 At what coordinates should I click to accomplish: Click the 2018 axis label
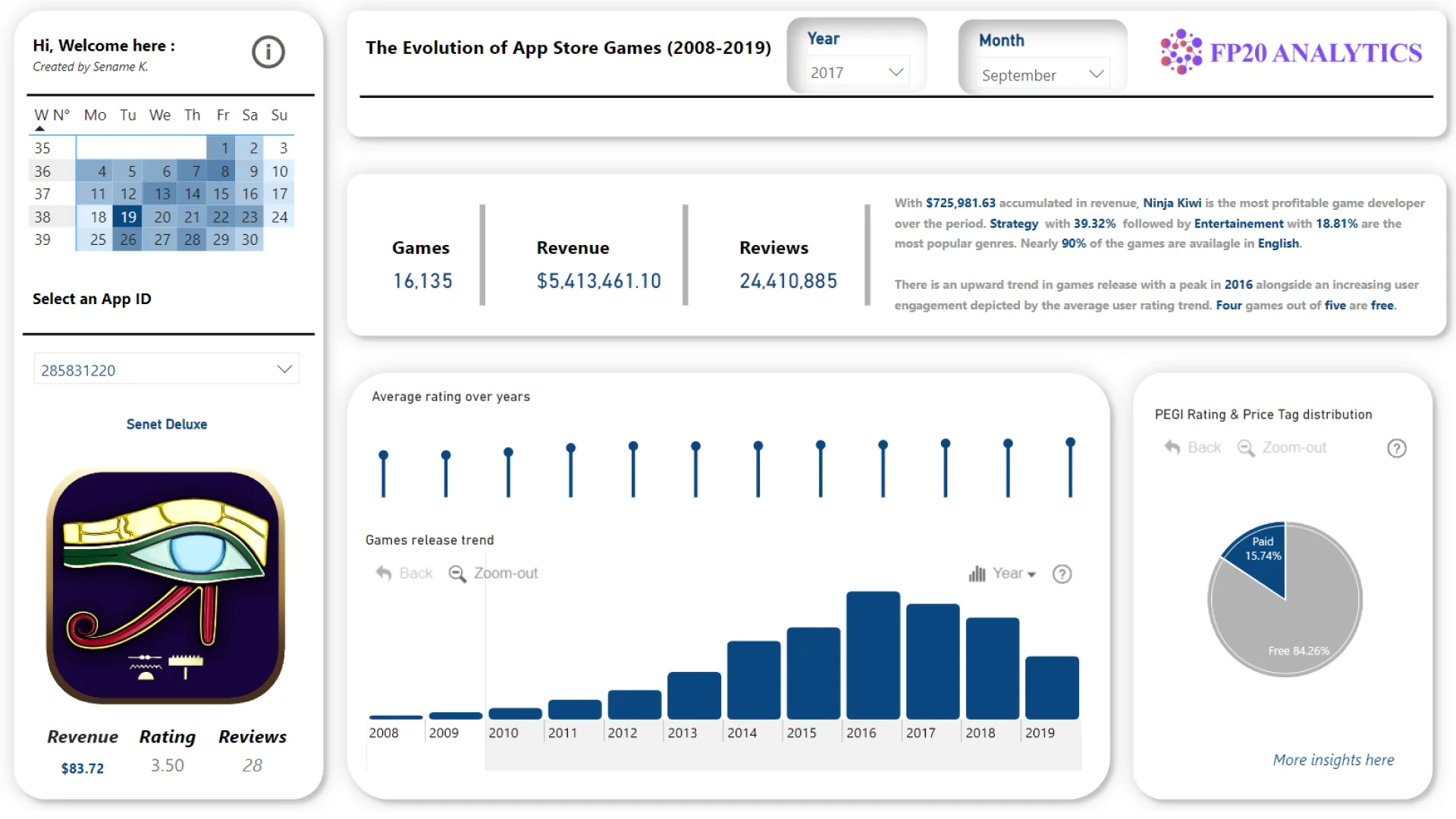click(981, 733)
